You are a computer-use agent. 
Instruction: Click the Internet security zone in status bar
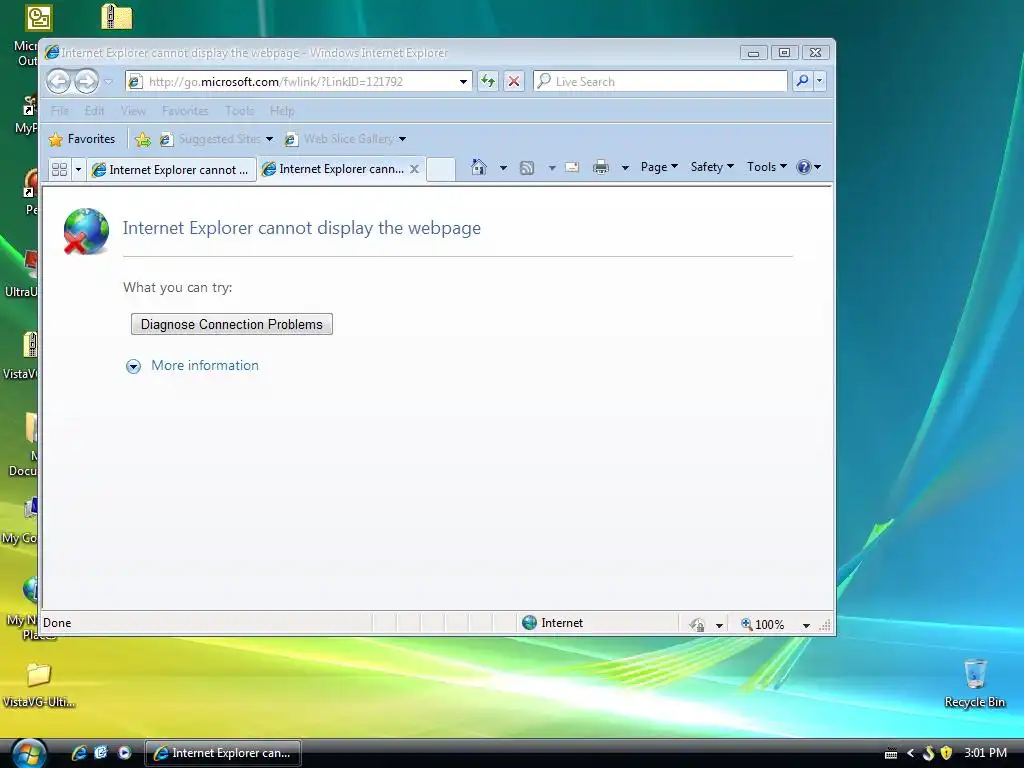tap(553, 623)
